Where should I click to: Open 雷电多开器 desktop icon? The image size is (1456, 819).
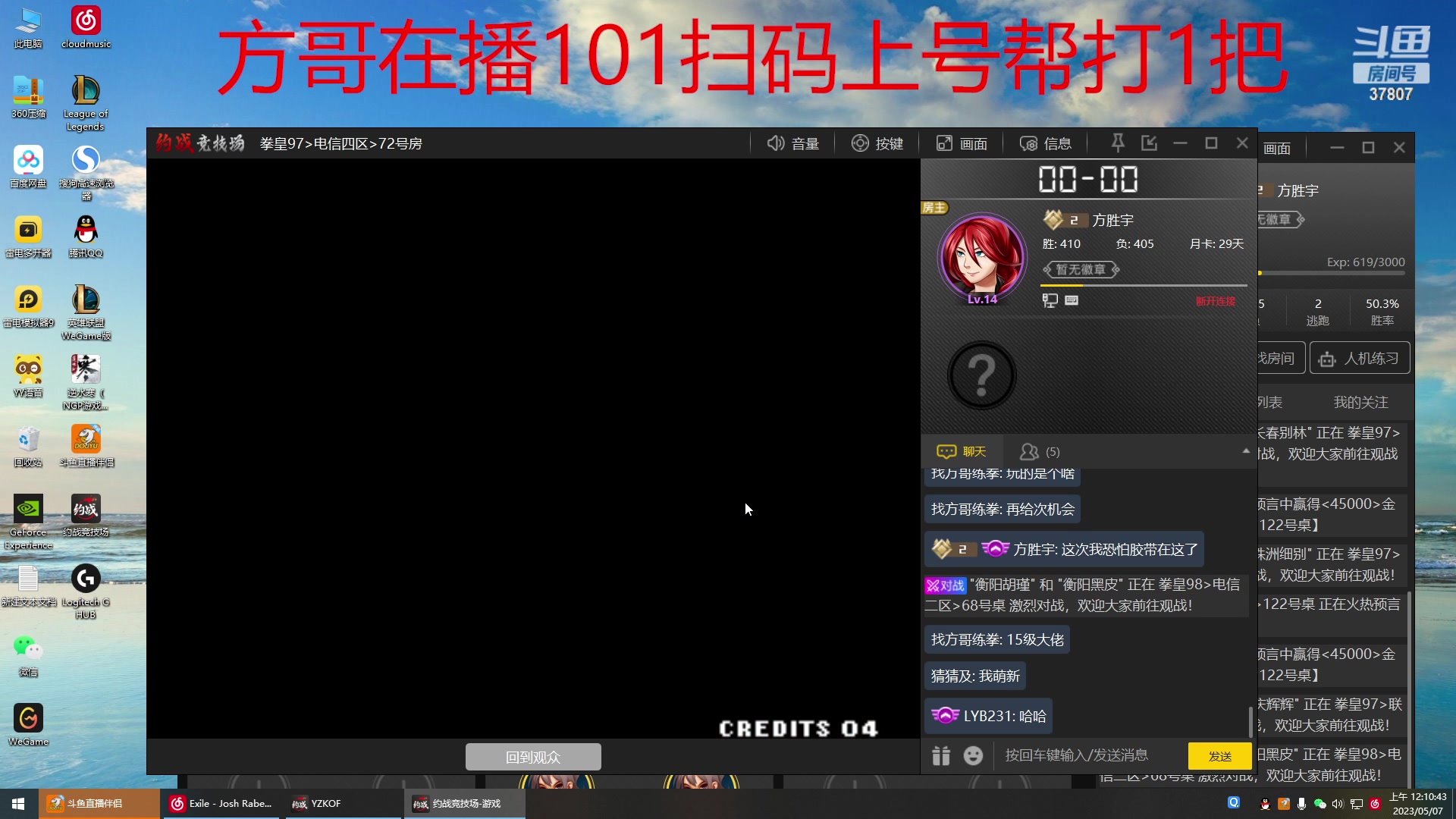click(x=28, y=237)
